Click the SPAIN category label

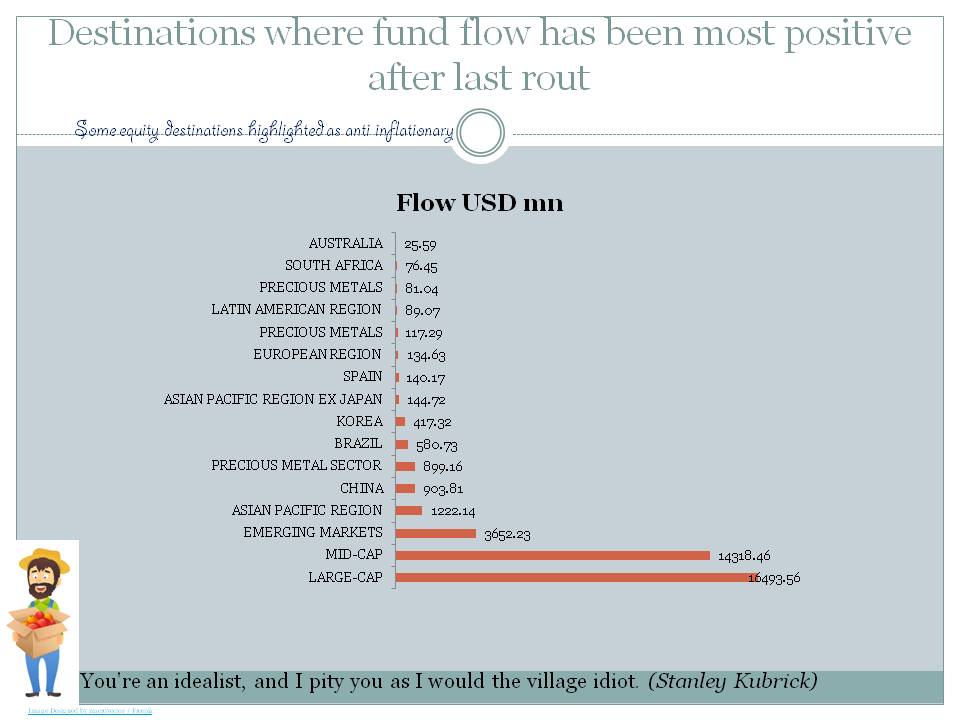tap(362, 376)
